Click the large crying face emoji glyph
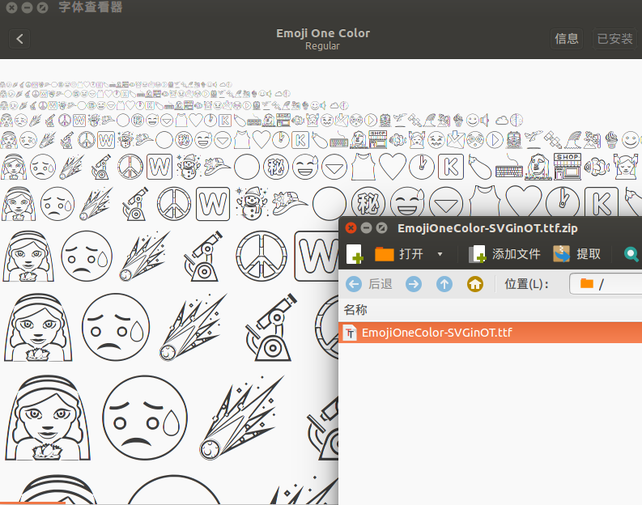This screenshot has width=642, height=505. 139,418
